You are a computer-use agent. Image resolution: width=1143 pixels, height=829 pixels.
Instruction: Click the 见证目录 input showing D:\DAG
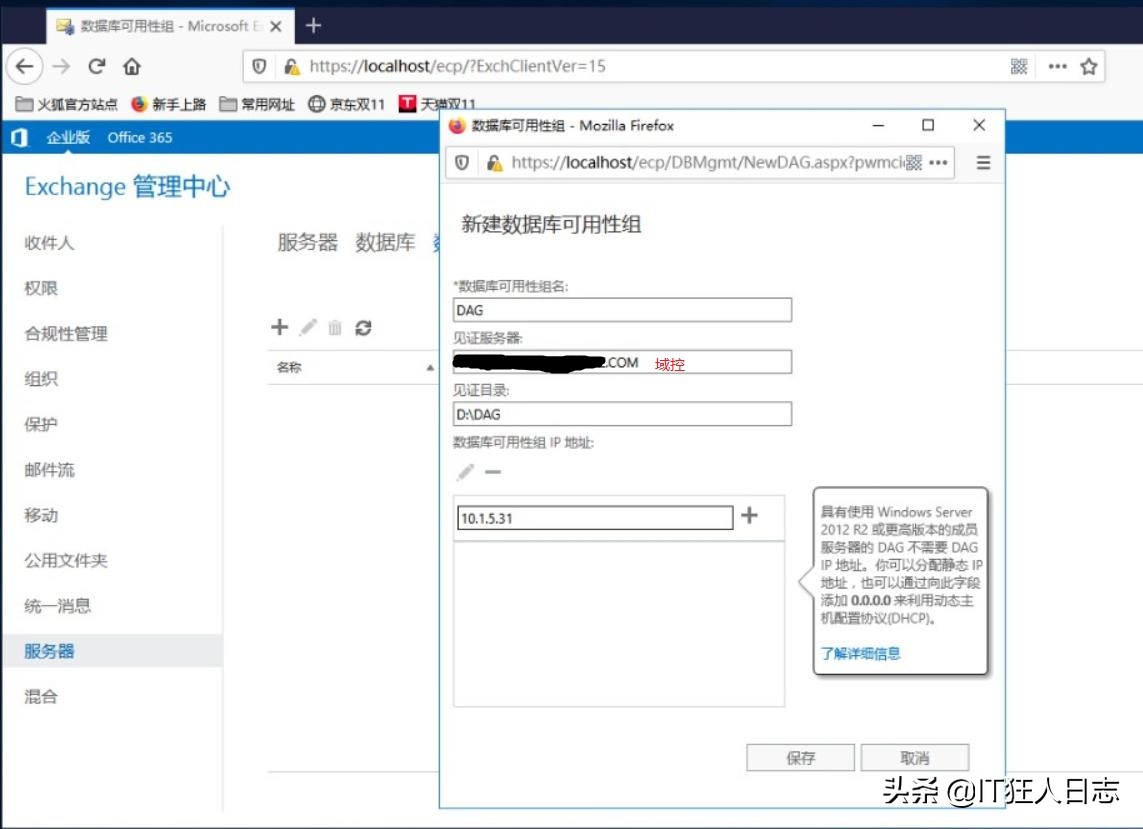(x=621, y=413)
